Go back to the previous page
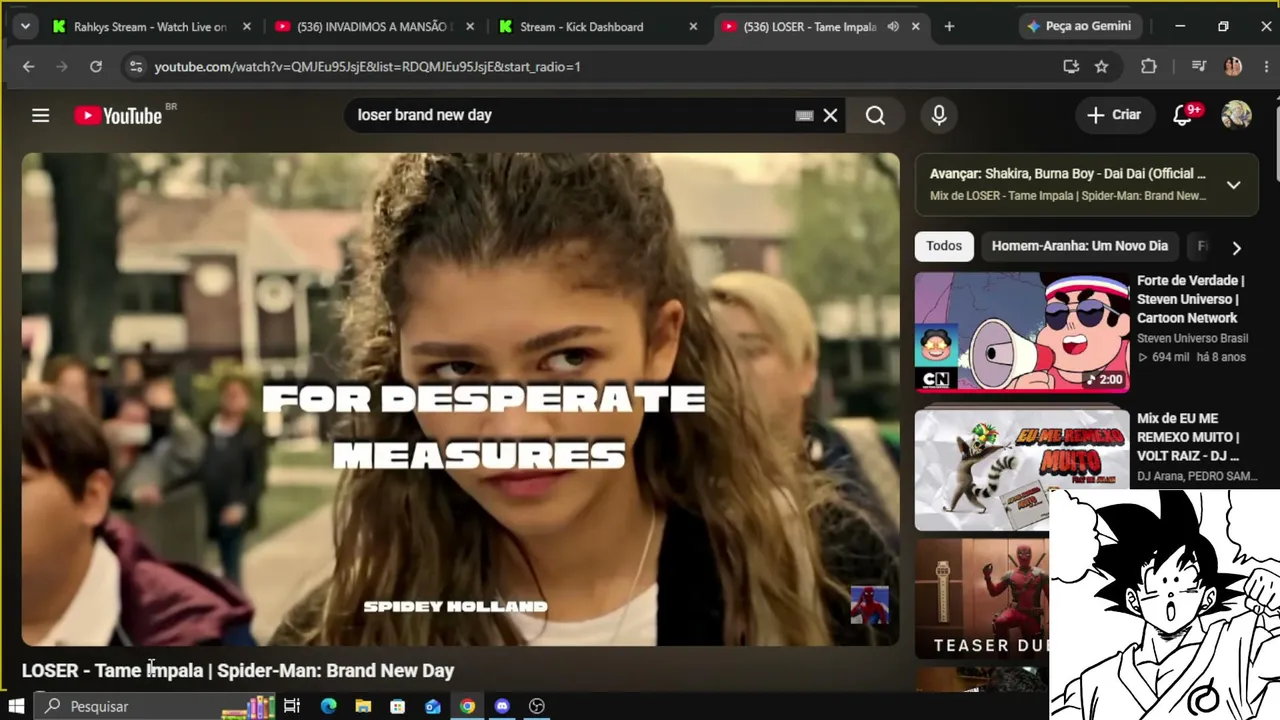This screenshot has height=720, width=1280. (28, 66)
